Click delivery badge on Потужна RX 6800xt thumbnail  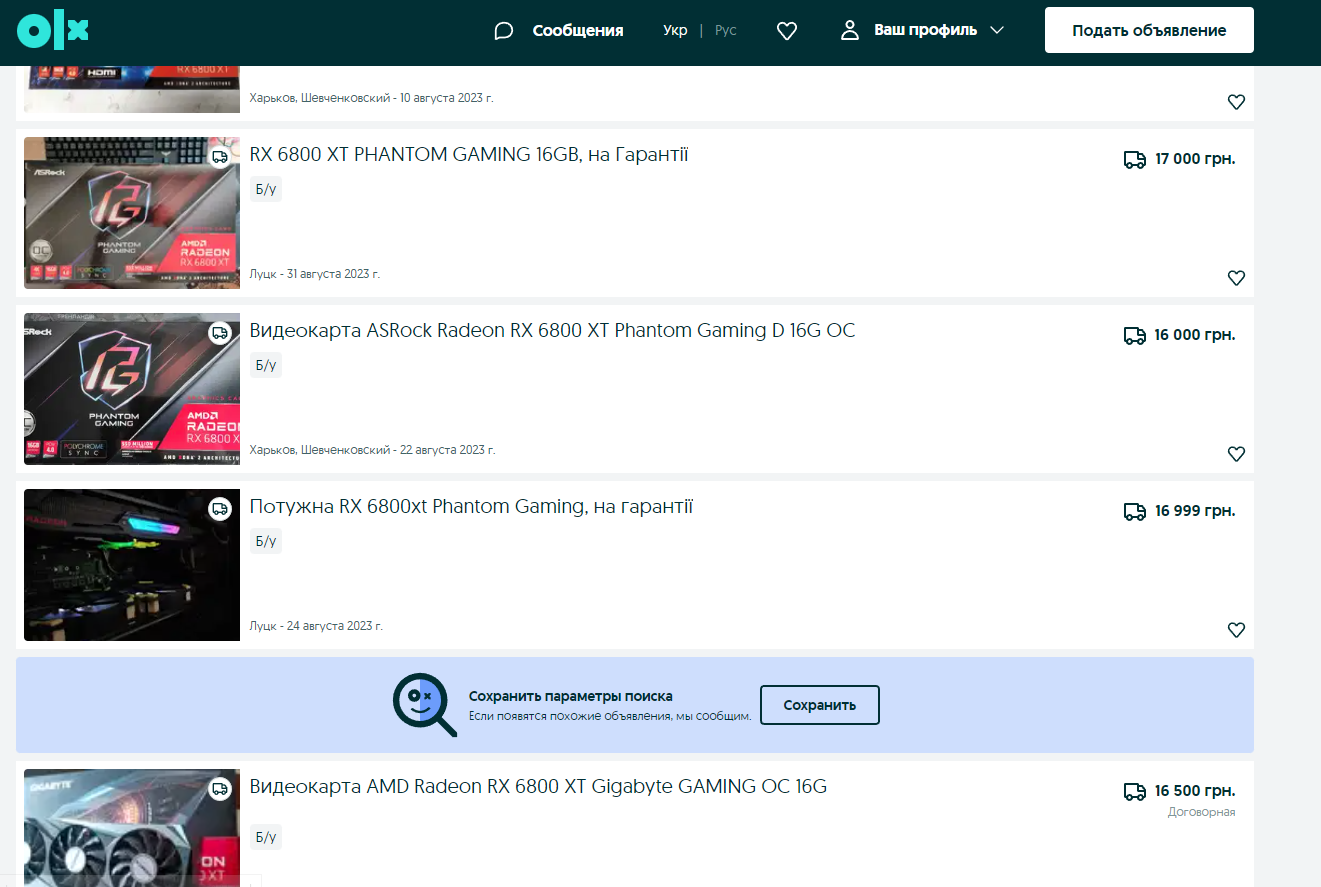(220, 509)
